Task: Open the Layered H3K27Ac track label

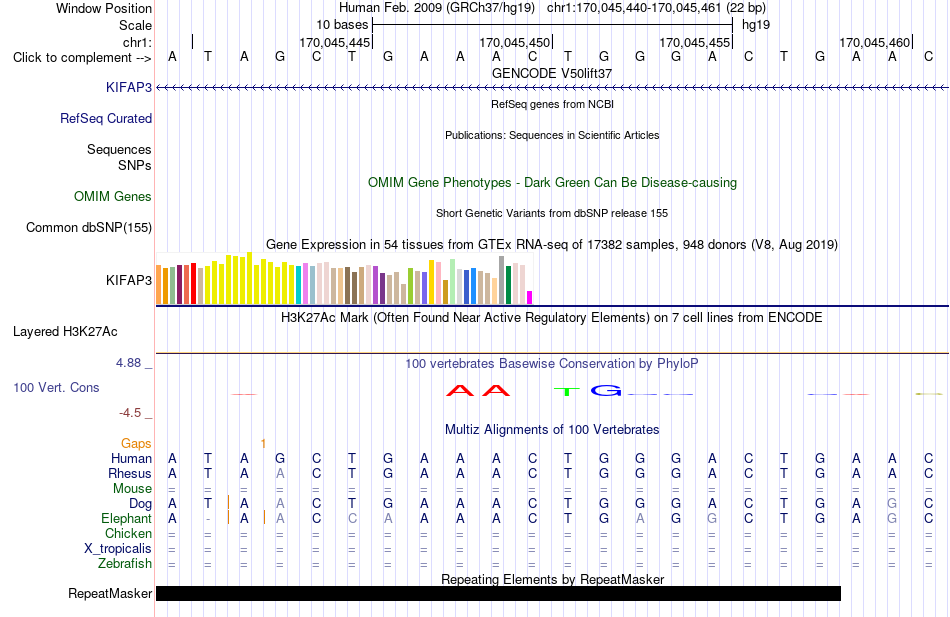Action: (x=65, y=332)
